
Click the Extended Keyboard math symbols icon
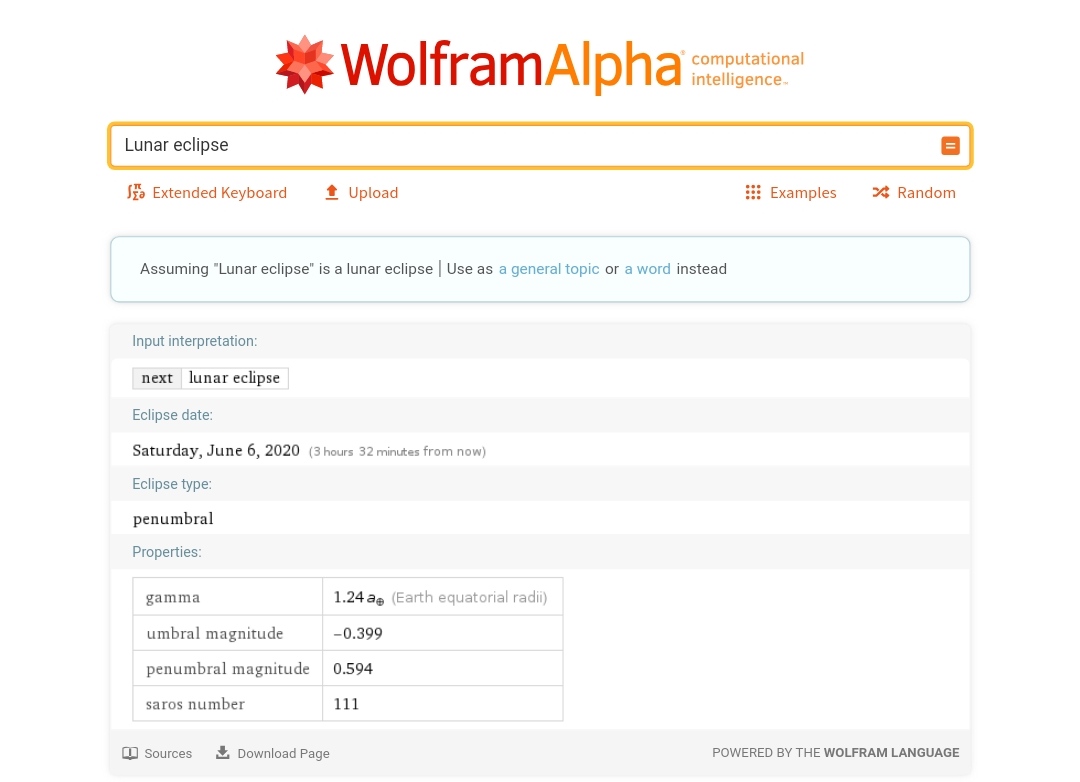click(136, 192)
